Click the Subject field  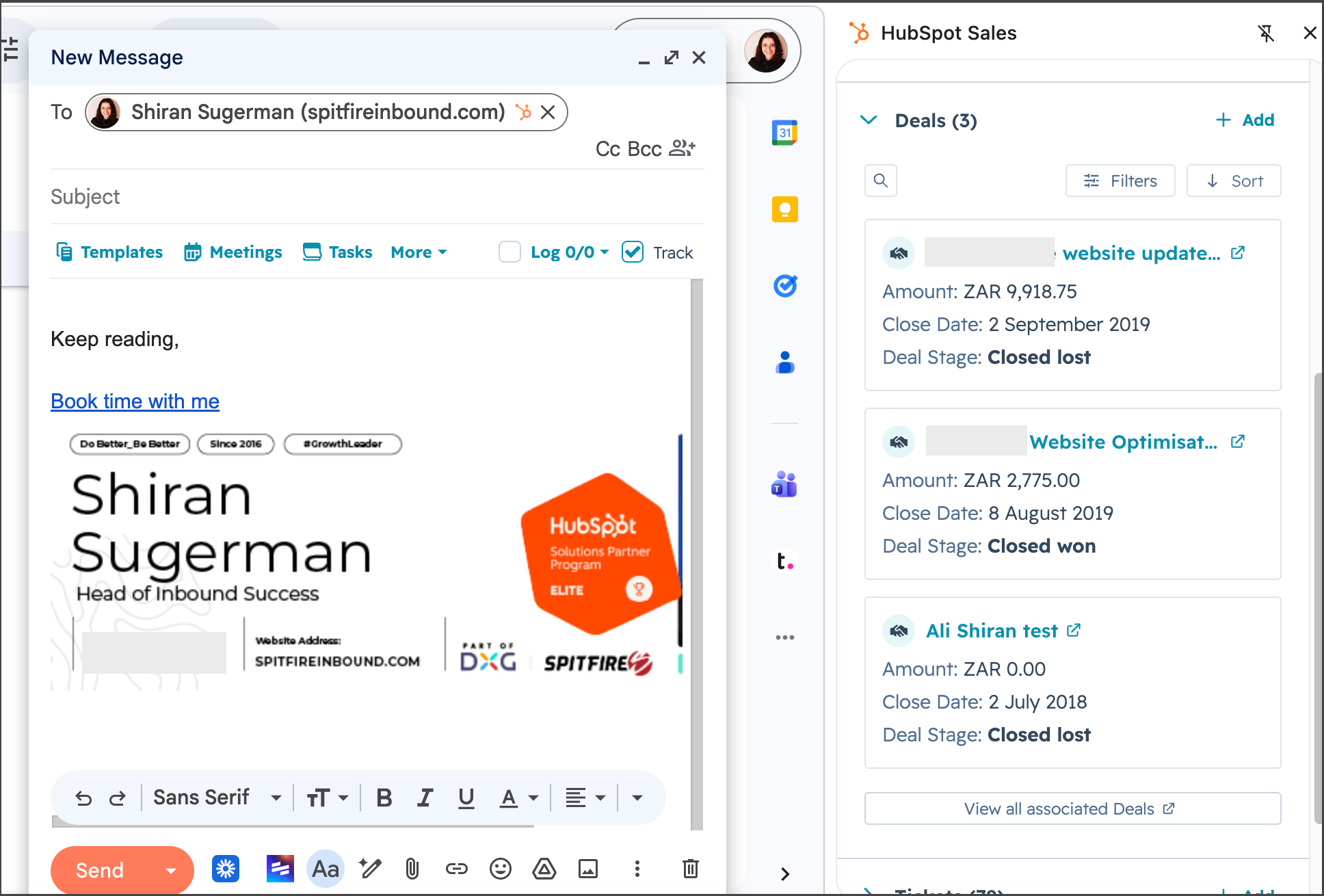point(378,197)
